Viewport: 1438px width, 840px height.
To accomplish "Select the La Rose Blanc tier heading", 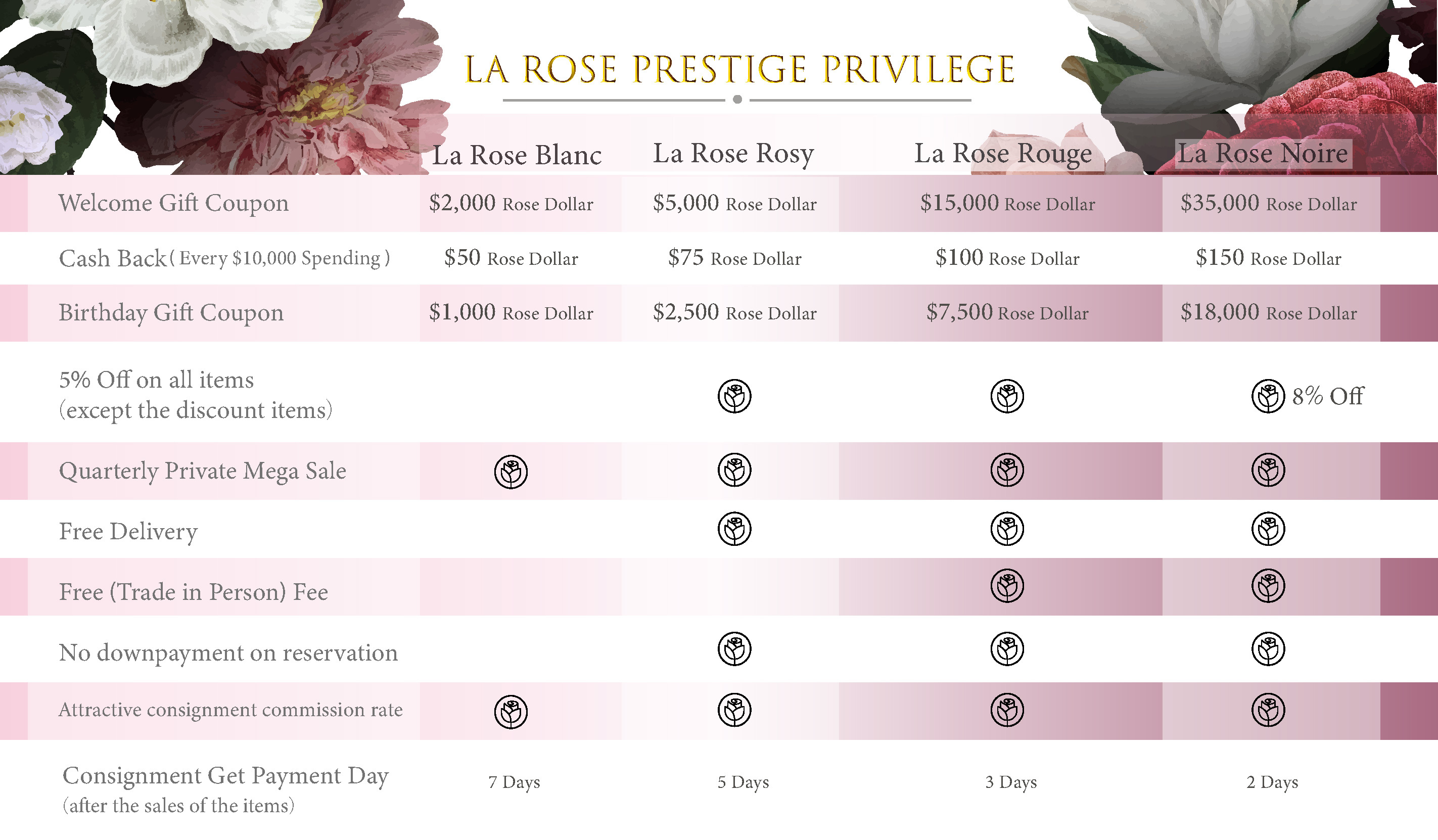I will pyautogui.click(x=517, y=155).
